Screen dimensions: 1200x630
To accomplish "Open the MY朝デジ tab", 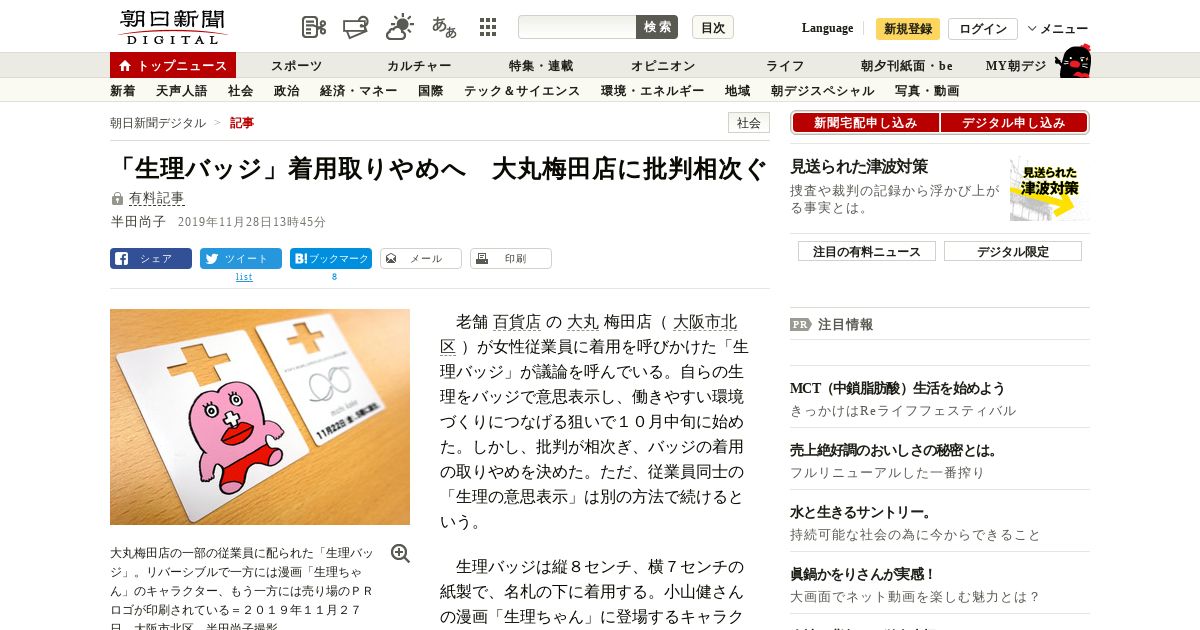I will [1016, 66].
